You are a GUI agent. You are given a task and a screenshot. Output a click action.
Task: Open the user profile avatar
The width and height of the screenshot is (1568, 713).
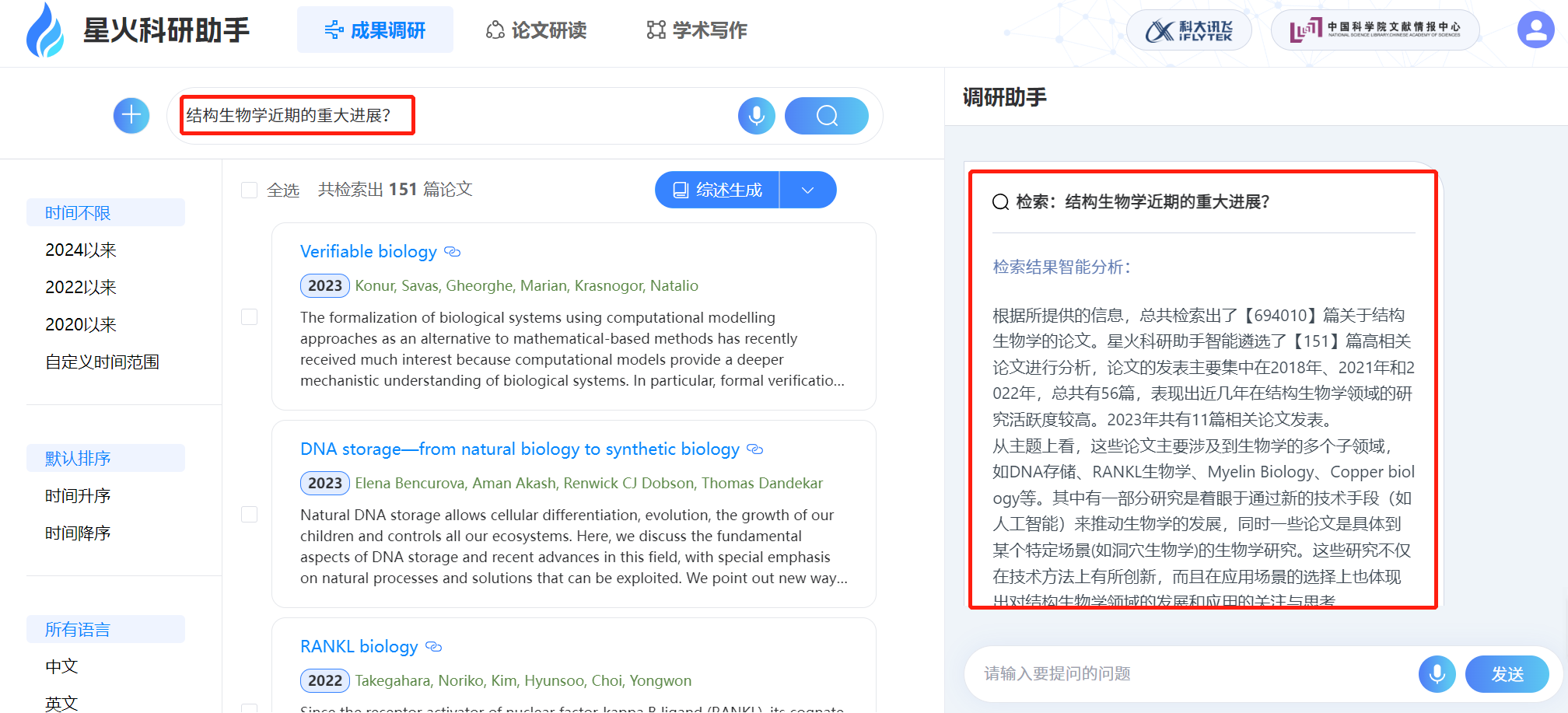tap(1535, 30)
